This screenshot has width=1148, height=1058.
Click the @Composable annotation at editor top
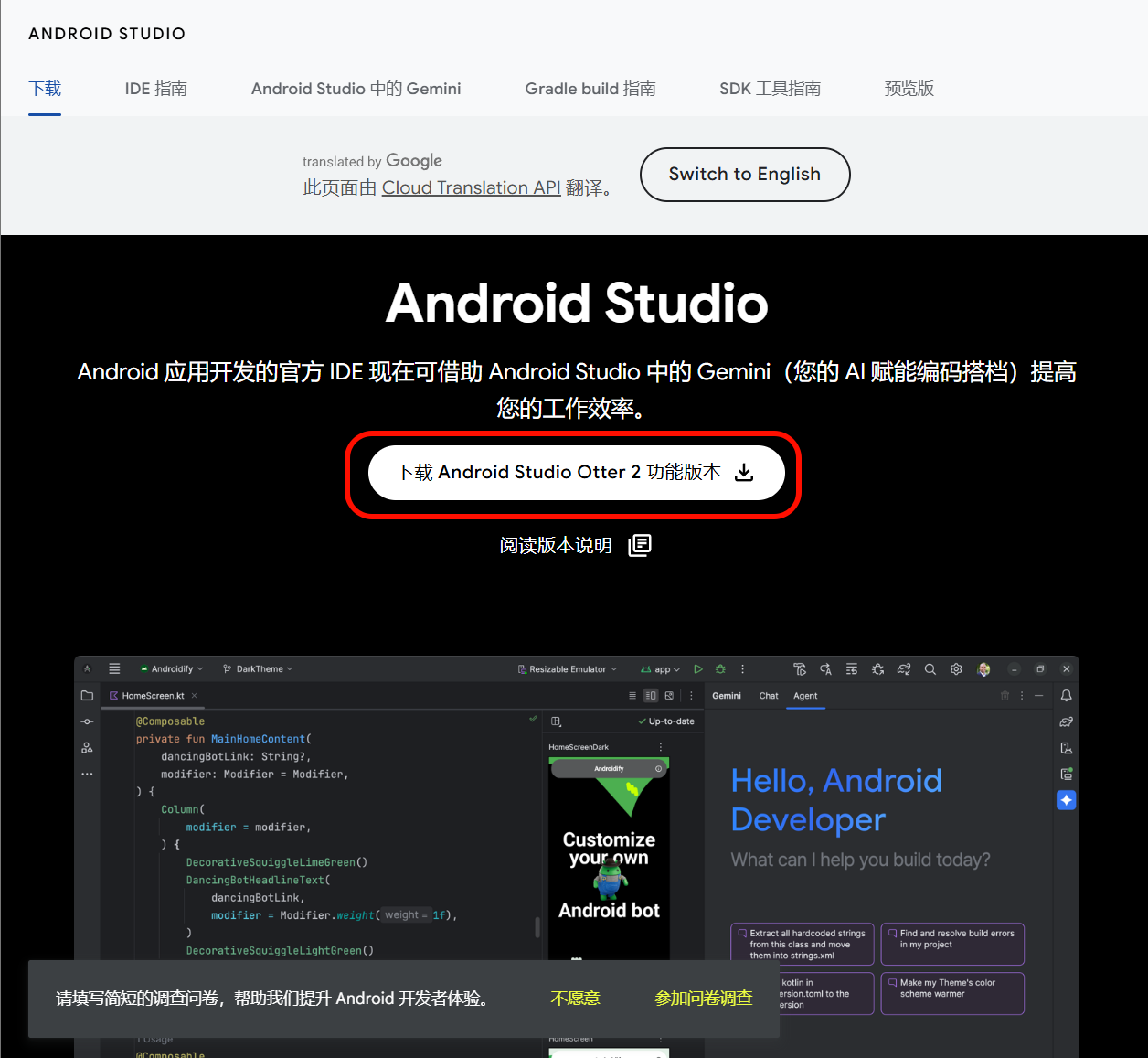coord(170,721)
